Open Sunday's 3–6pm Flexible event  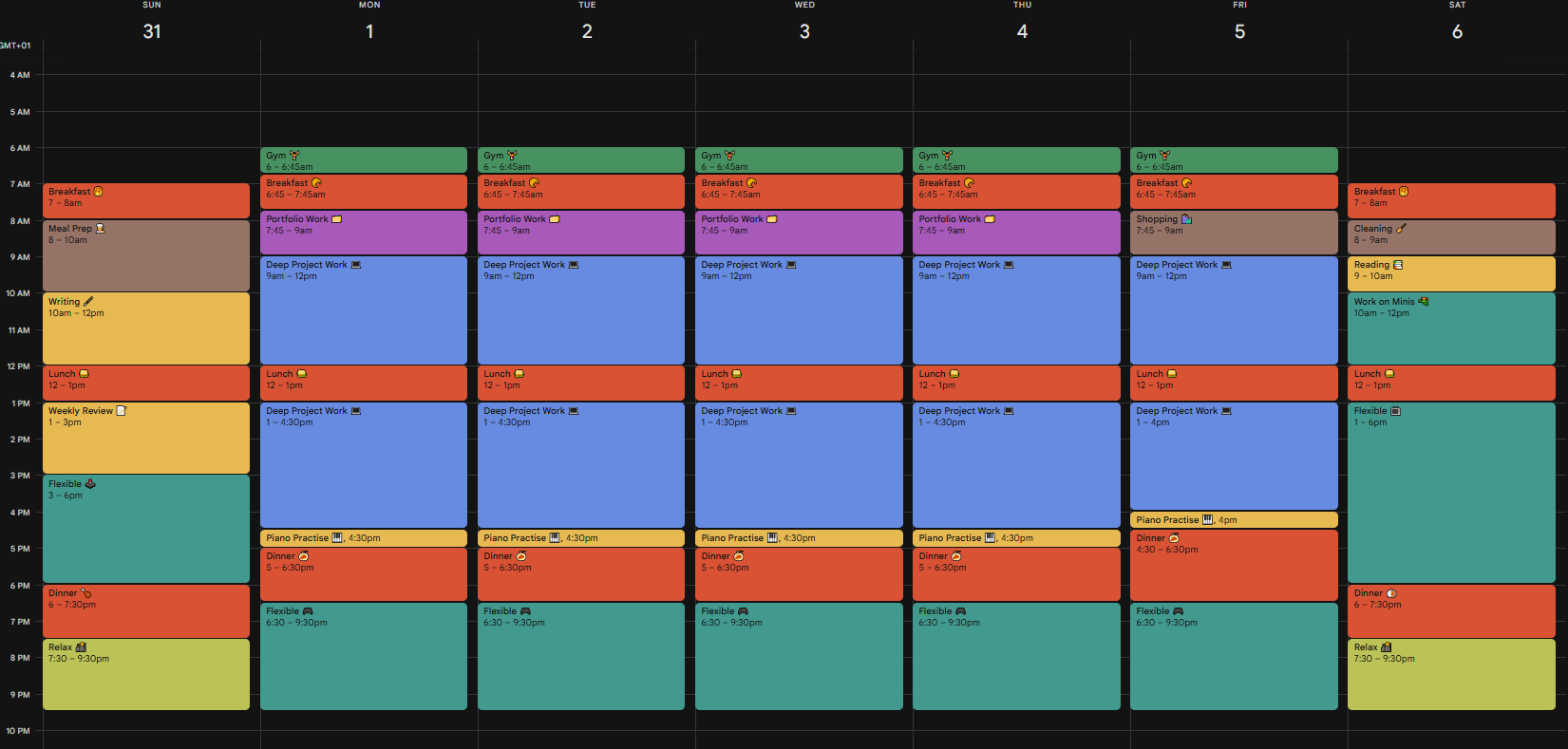click(x=146, y=532)
